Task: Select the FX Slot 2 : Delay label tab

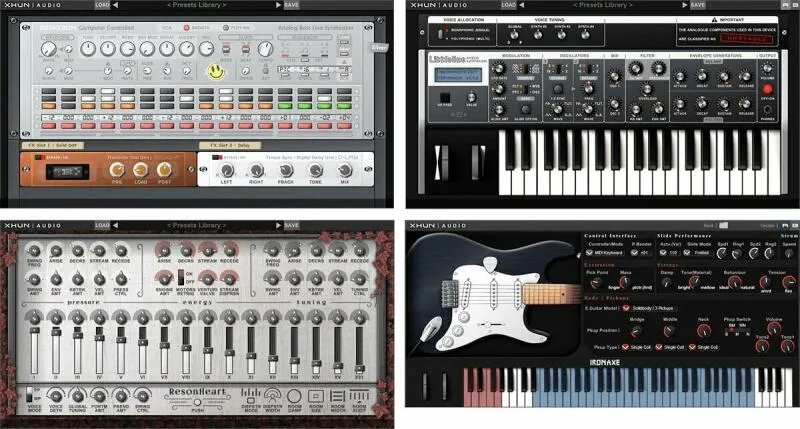Action: tap(230, 145)
